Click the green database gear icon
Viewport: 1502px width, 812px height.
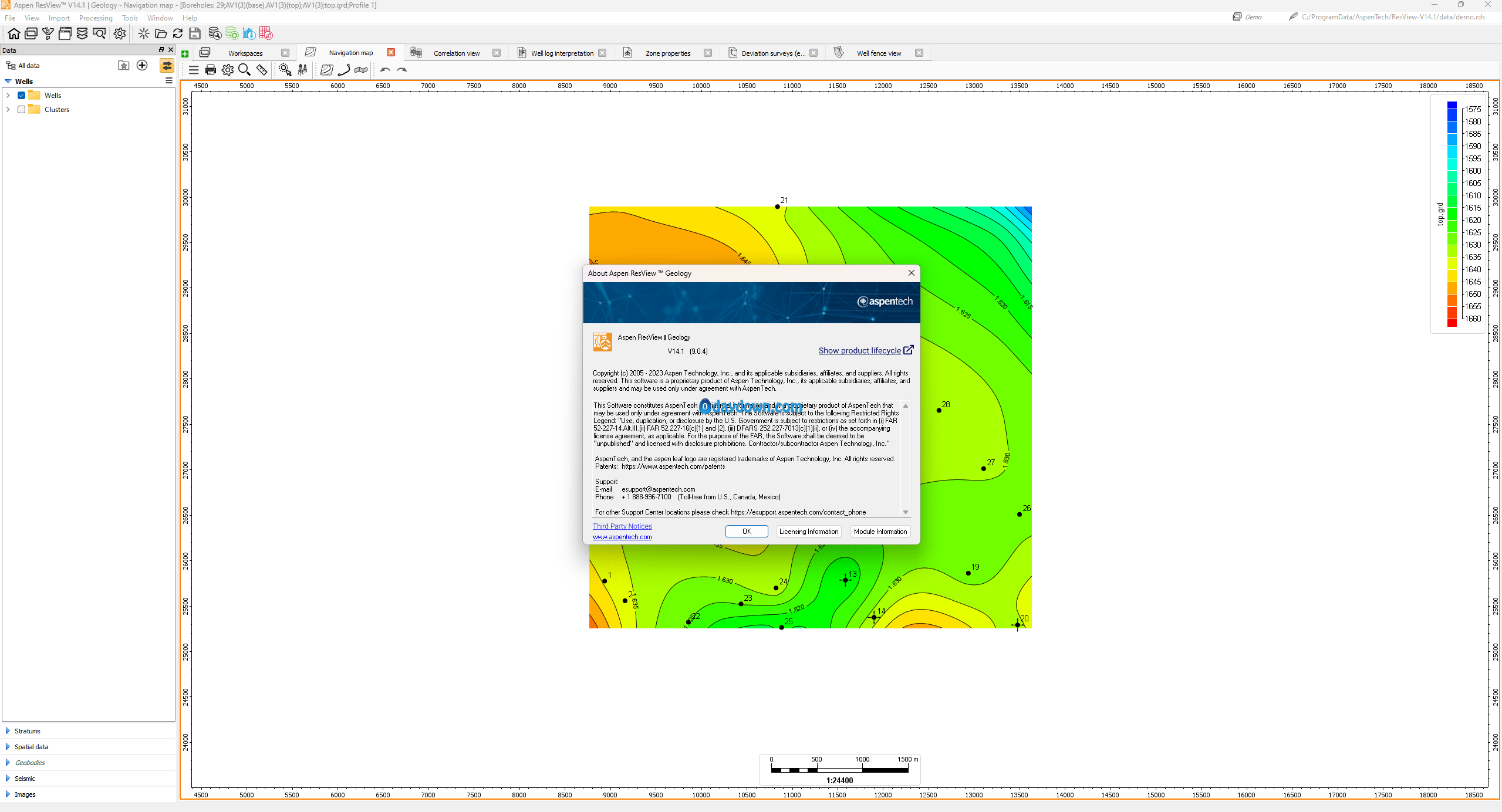(232, 33)
